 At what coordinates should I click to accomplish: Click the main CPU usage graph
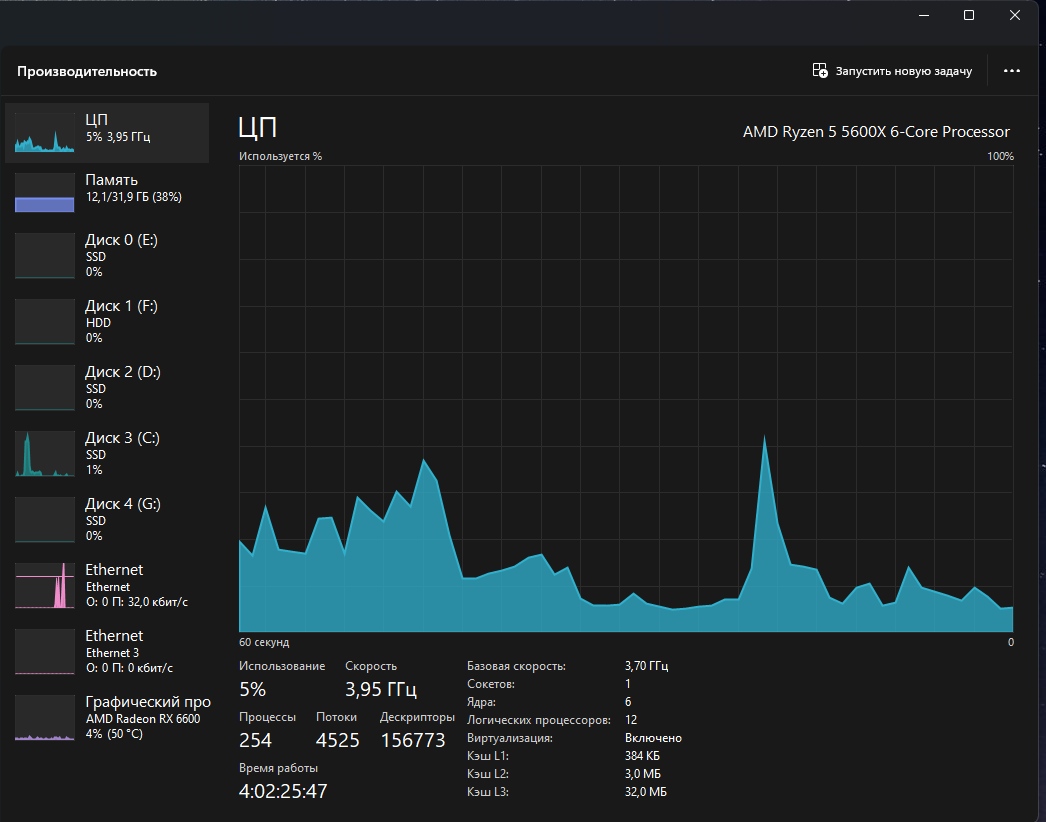pyautogui.click(x=626, y=398)
